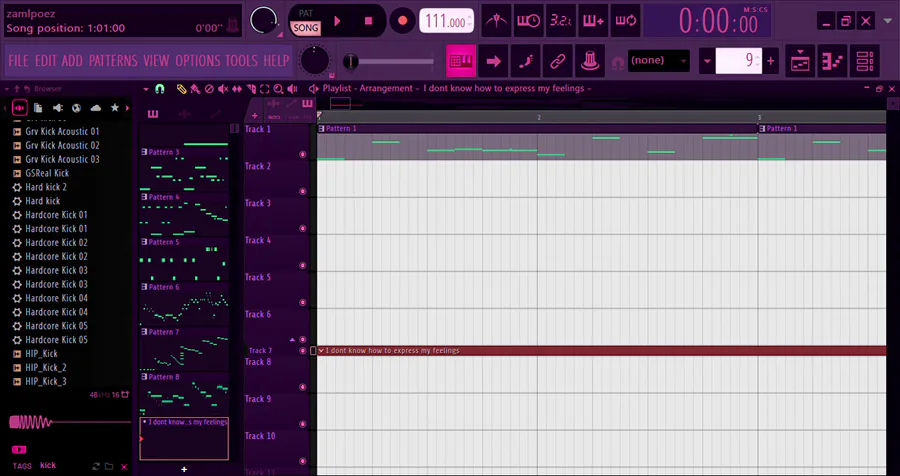Select the Mute tool in playlist toolbar
This screenshot has height=476, width=900.
223,89
